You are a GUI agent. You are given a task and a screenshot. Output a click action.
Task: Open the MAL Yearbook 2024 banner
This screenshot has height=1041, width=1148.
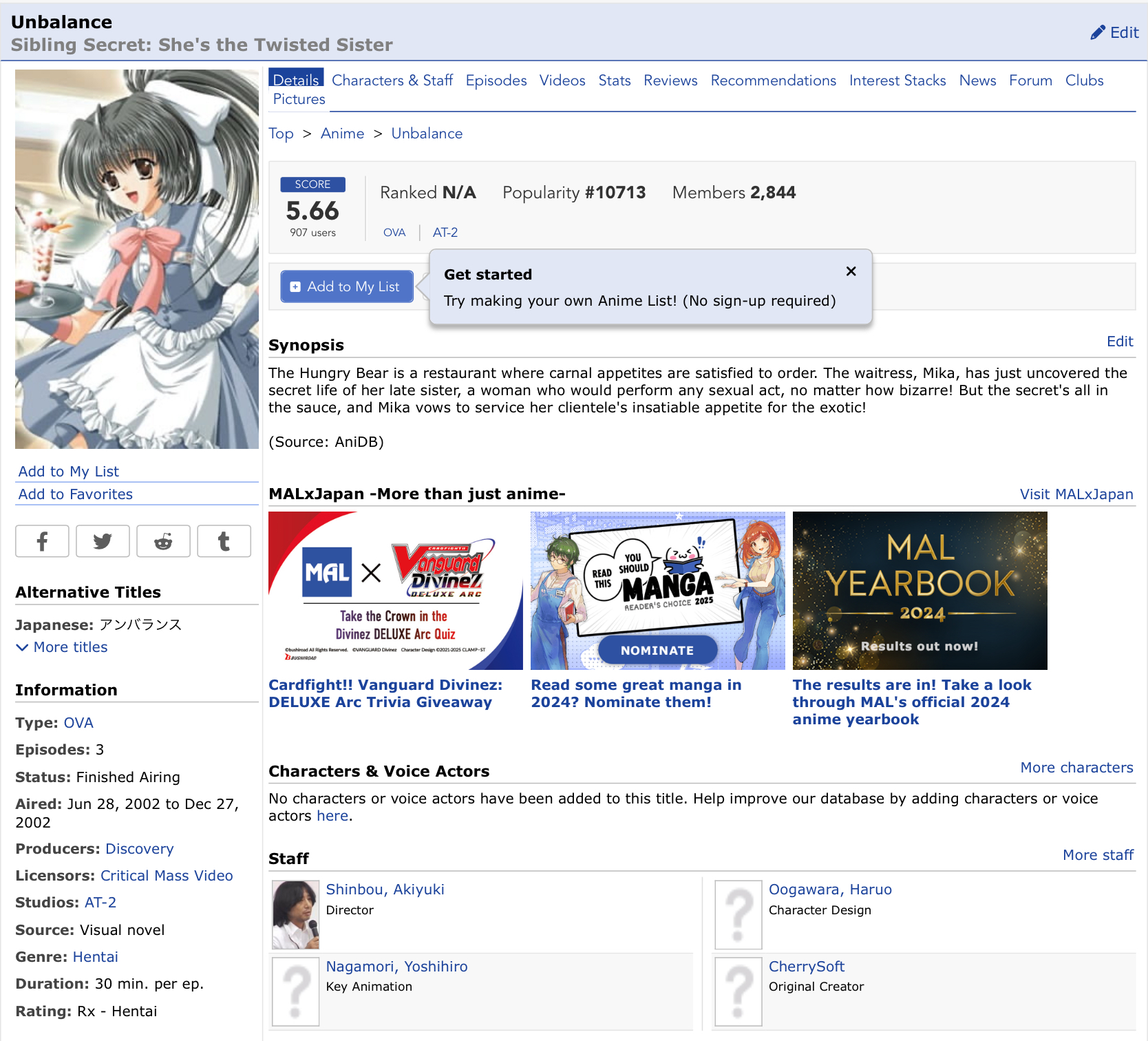[x=920, y=591]
